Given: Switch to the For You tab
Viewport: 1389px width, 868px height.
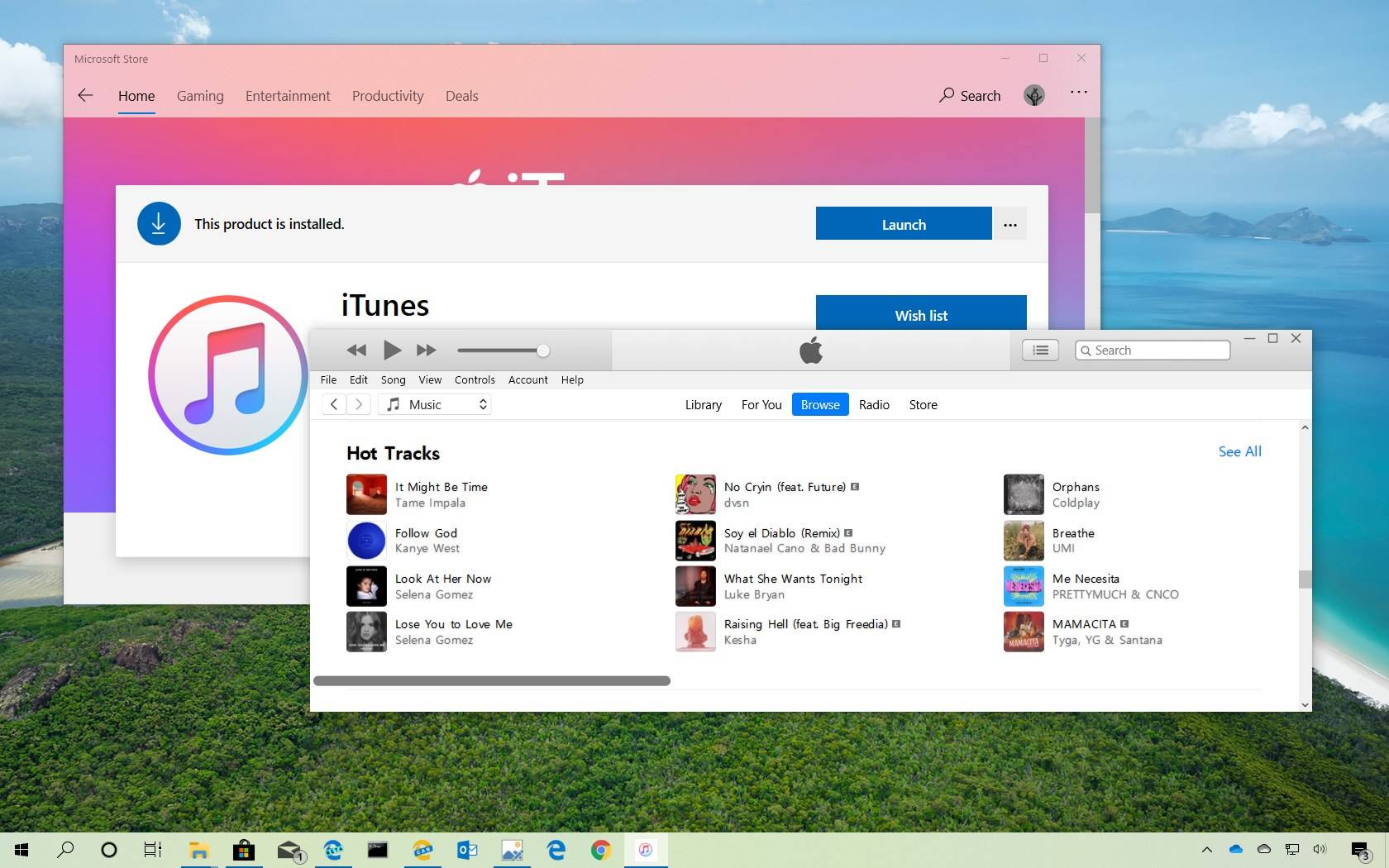Looking at the screenshot, I should (761, 404).
